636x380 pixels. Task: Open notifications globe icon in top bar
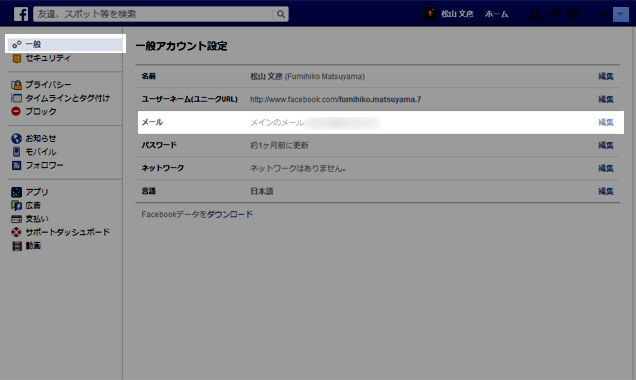574,14
